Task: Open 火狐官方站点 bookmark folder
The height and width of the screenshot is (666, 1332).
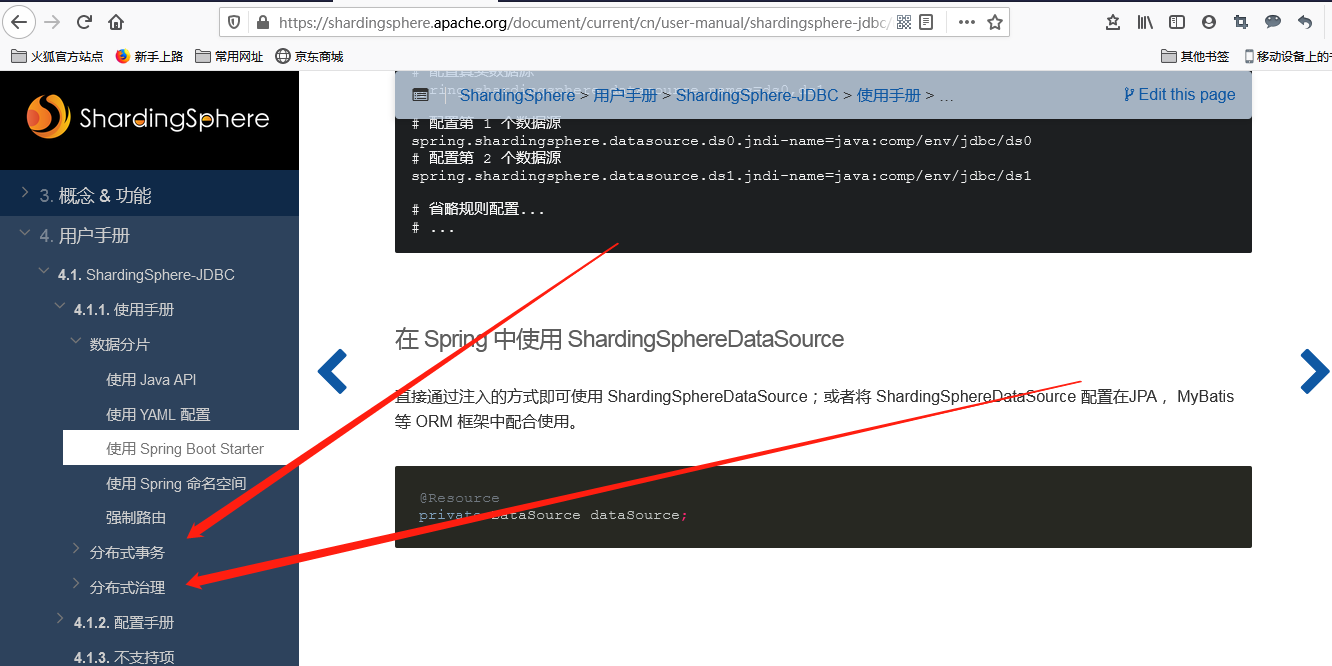Action: coord(57,57)
